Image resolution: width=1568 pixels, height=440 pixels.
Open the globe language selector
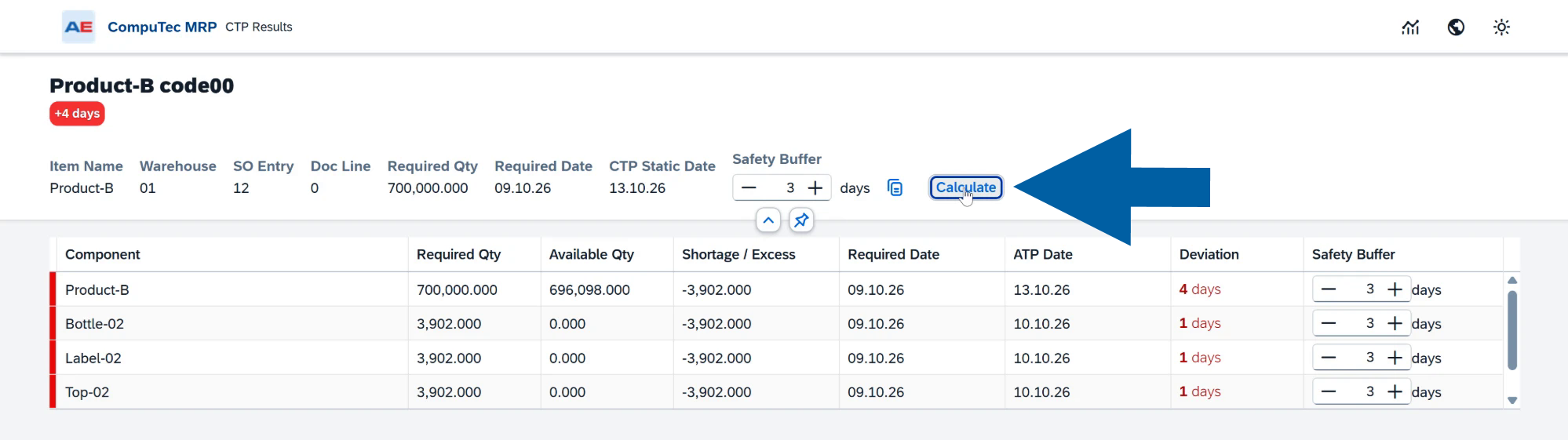(x=1456, y=27)
